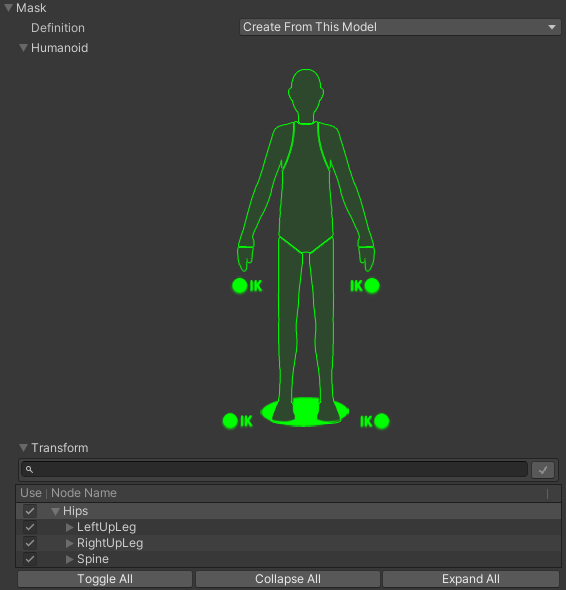This screenshot has height=590, width=566.
Task: Click the Collapse All button
Action: (x=288, y=579)
